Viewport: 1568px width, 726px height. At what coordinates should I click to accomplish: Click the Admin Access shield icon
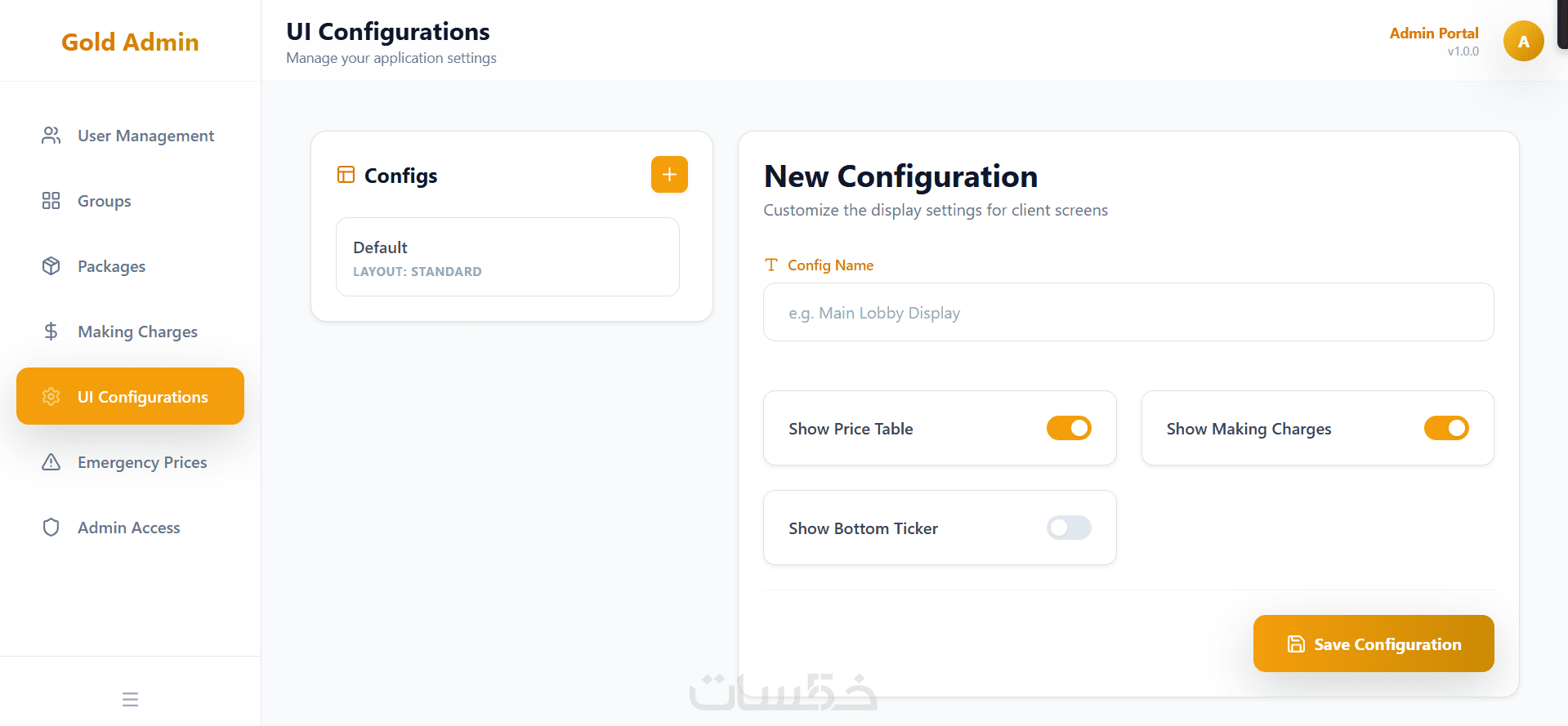(51, 528)
